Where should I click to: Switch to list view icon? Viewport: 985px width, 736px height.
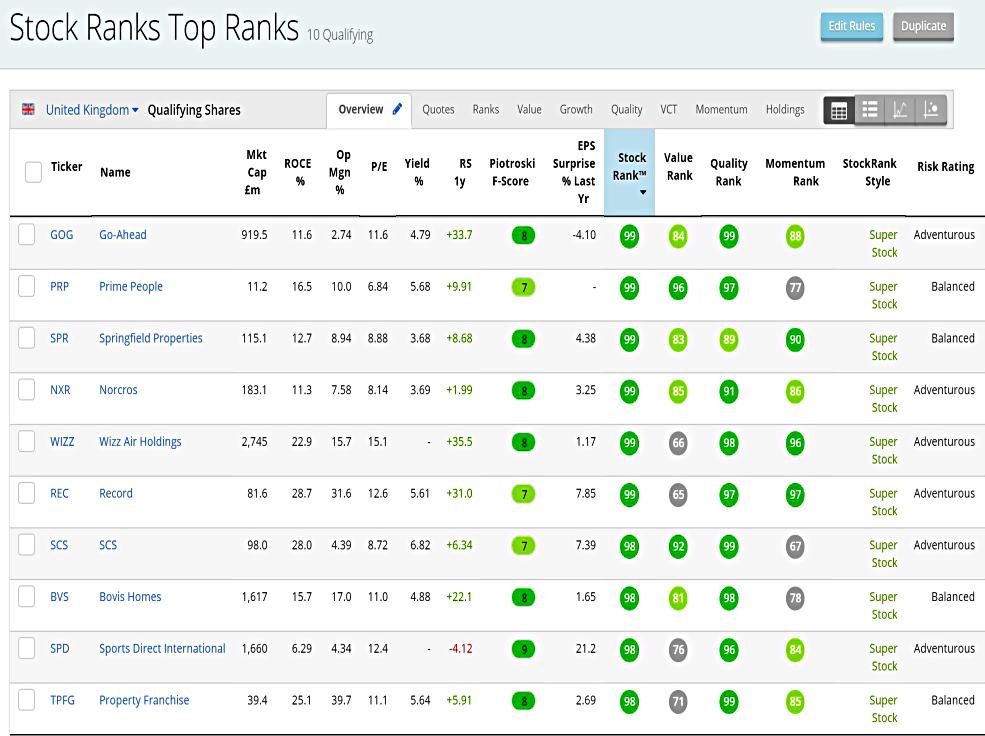869,111
